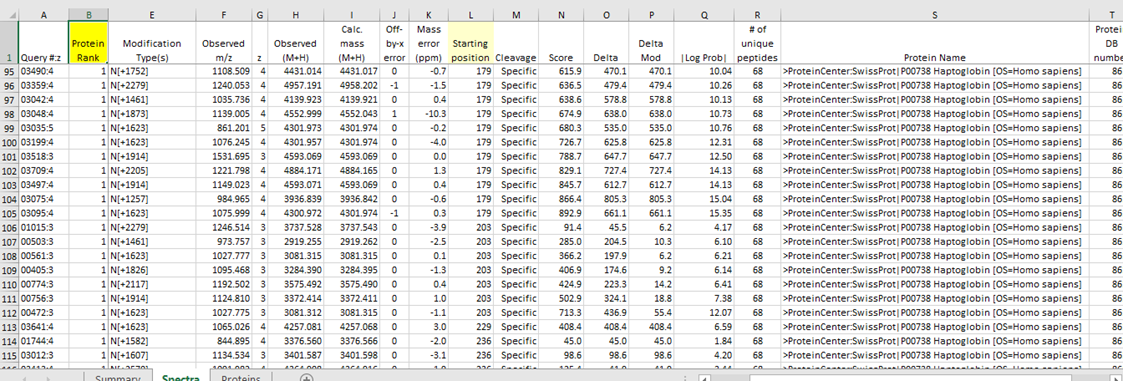Click the Delta Mod header cell

coord(652,43)
